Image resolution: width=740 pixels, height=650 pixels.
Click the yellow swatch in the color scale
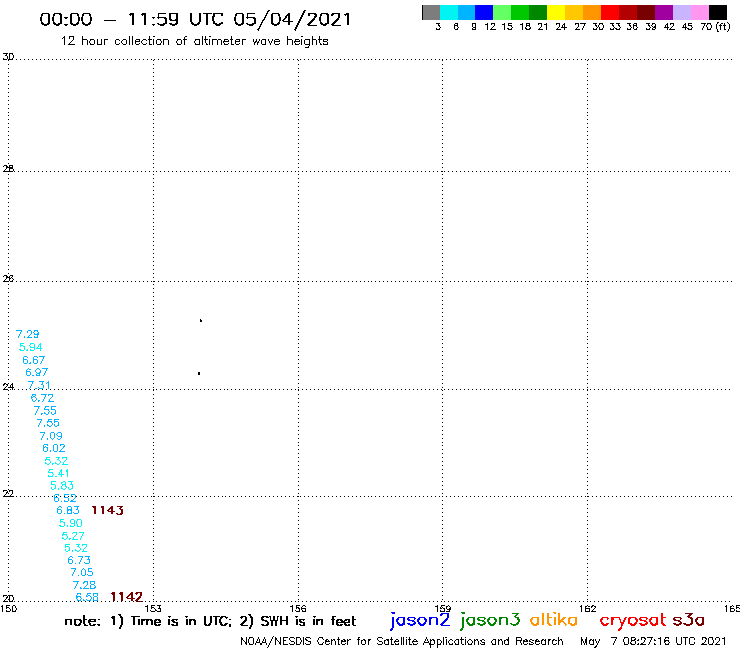pyautogui.click(x=556, y=12)
